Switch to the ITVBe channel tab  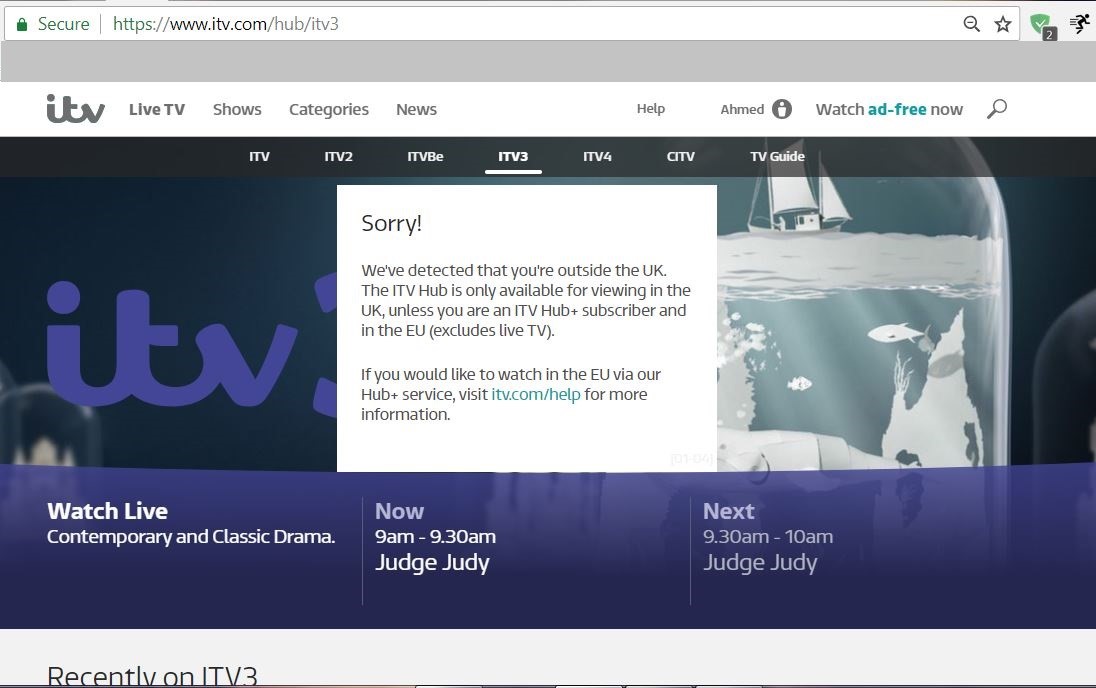425,157
